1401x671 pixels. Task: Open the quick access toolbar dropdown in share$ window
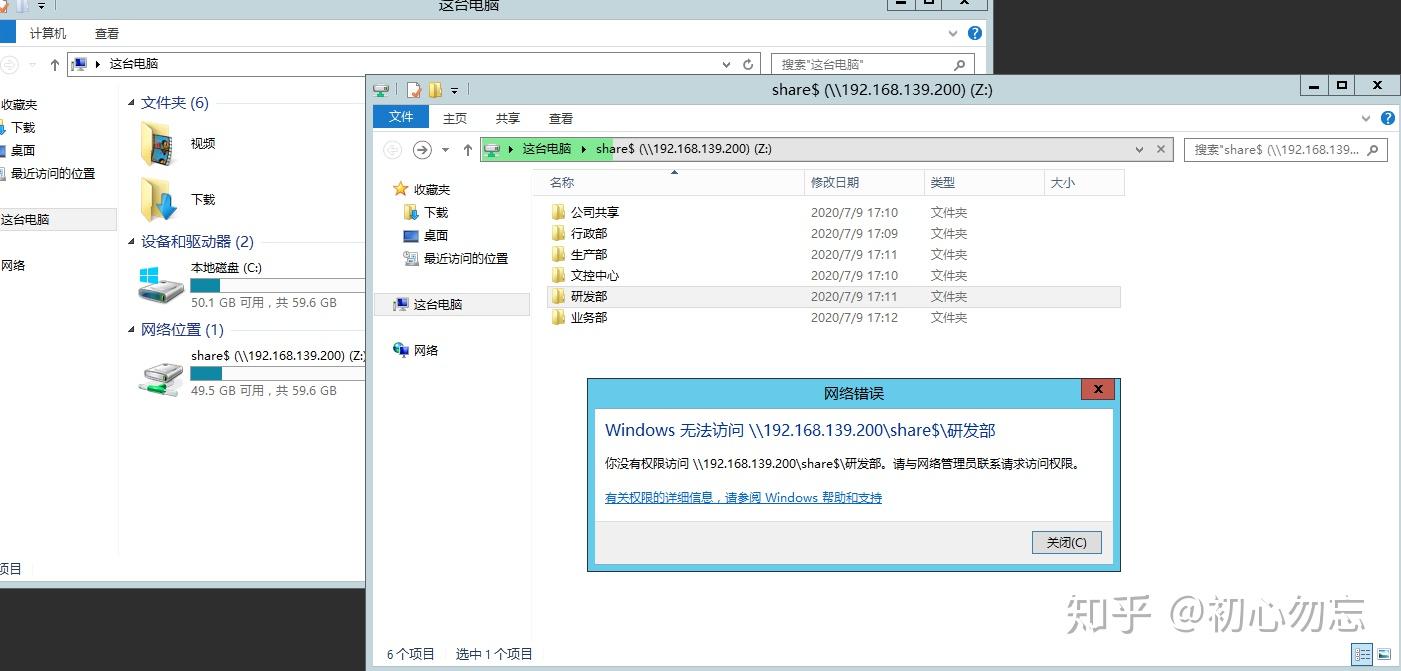click(454, 90)
